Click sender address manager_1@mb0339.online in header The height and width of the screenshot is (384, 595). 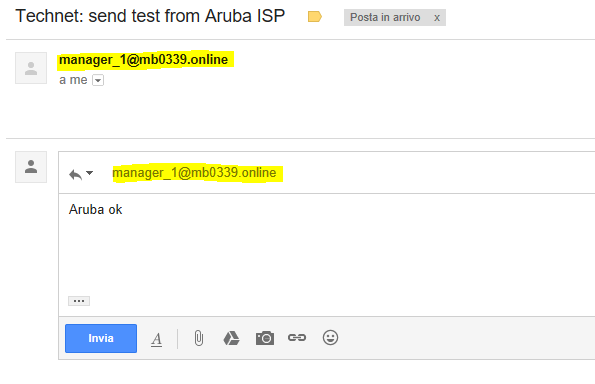tap(143, 60)
